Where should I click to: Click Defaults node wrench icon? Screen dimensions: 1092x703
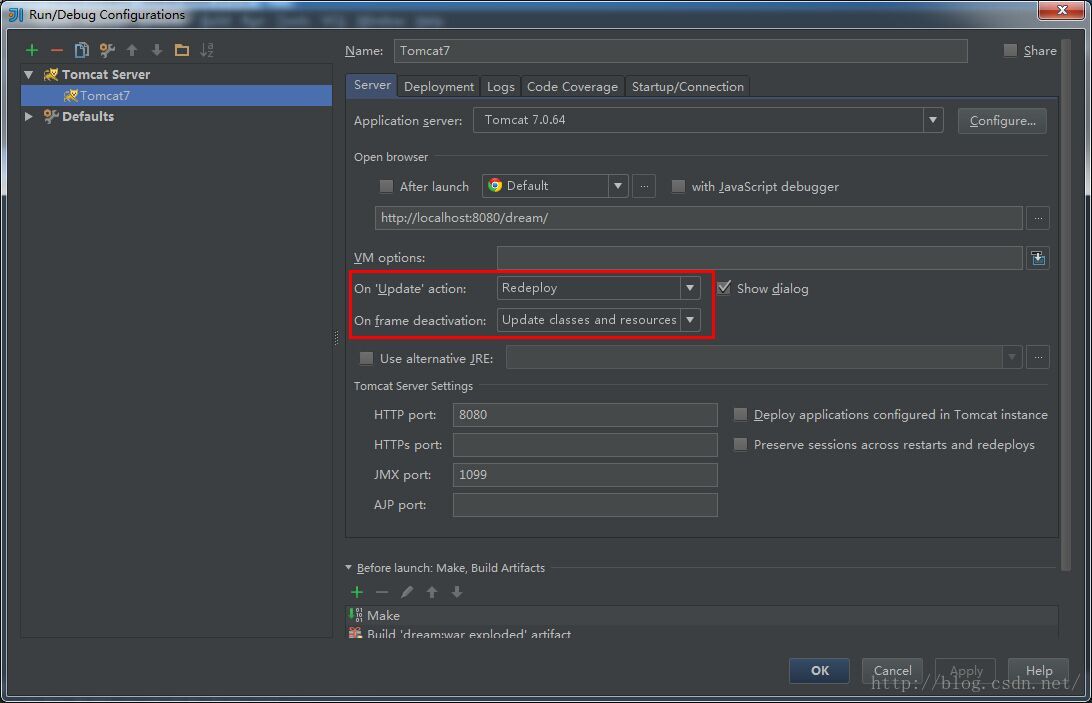pyautogui.click(x=51, y=116)
